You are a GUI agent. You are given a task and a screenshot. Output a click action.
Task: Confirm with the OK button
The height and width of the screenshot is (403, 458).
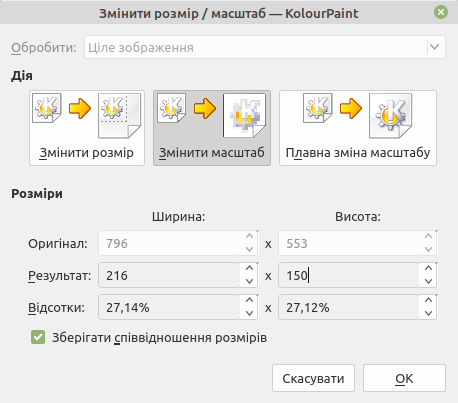pos(404,378)
